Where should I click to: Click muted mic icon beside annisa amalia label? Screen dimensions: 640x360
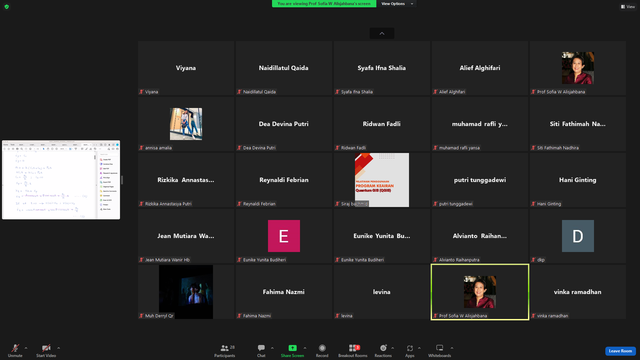click(x=141, y=148)
